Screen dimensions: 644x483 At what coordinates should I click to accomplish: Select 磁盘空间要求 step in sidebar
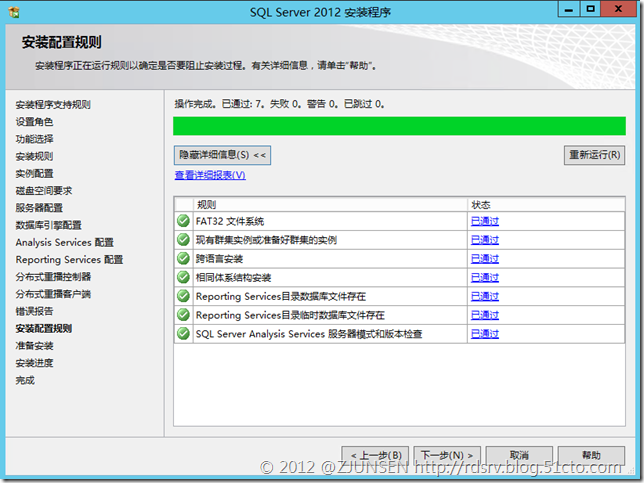click(x=44, y=191)
